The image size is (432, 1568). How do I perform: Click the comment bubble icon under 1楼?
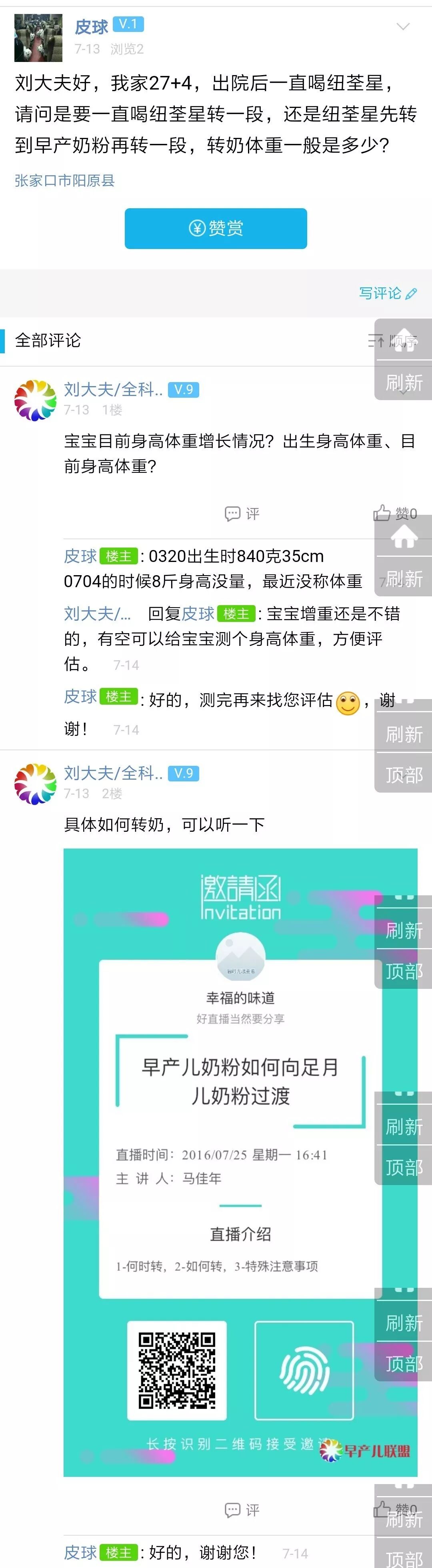[x=232, y=514]
